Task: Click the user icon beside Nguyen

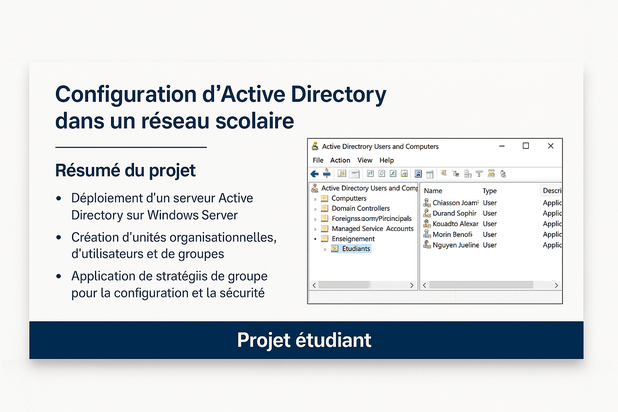Action: tap(427, 245)
